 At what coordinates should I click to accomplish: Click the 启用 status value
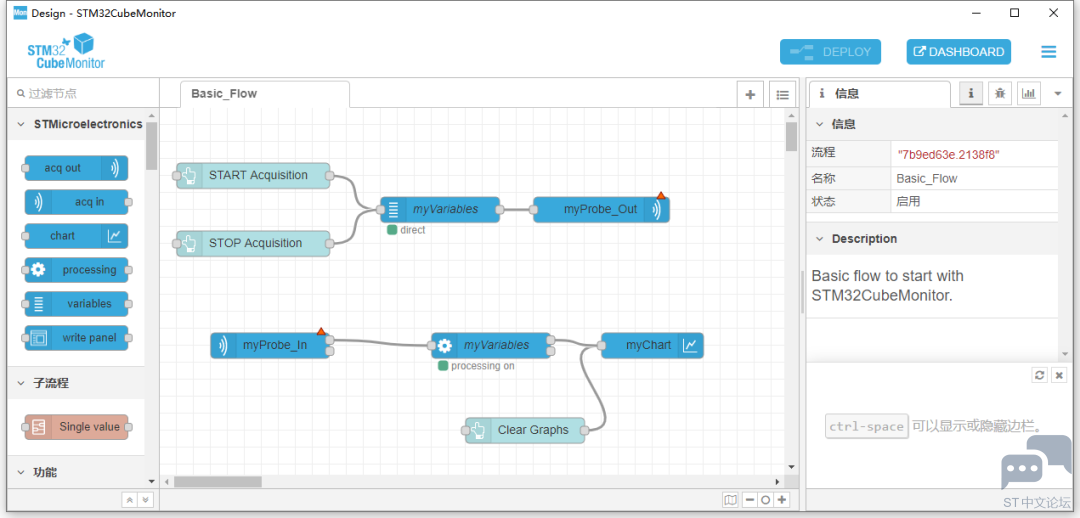tap(908, 202)
